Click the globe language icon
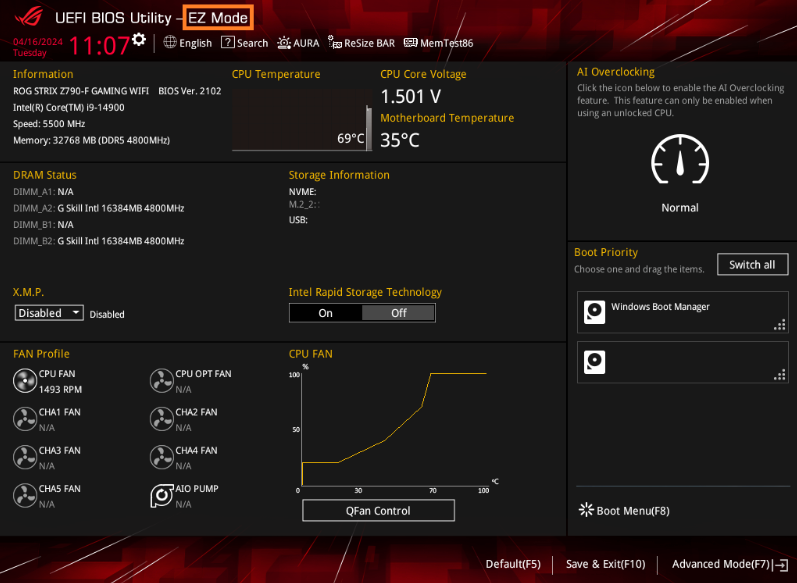Viewport: 797px width, 583px height. [170, 42]
